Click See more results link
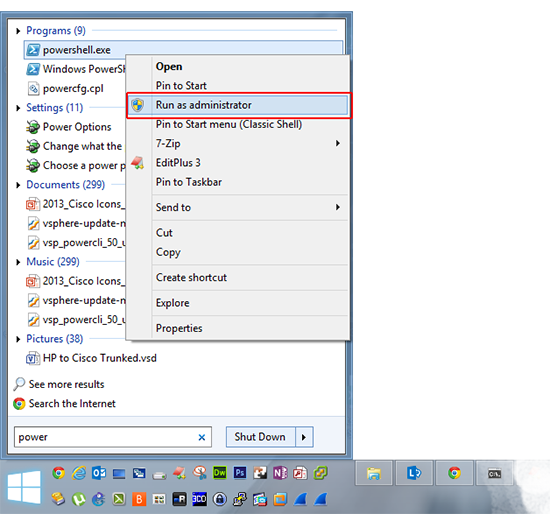Screen dimensions: 550x514 [x=66, y=385]
